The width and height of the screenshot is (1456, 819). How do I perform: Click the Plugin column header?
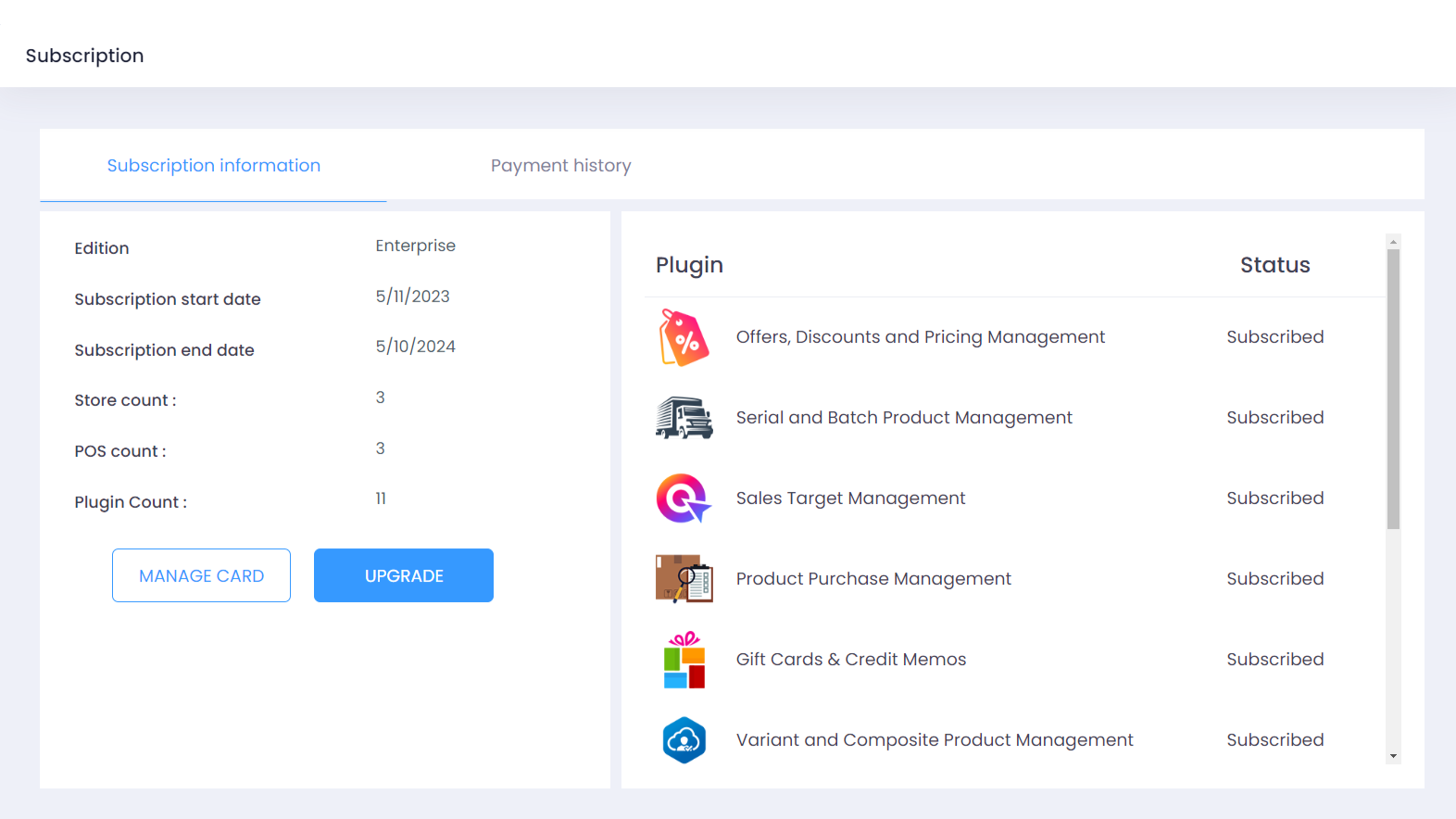689,265
